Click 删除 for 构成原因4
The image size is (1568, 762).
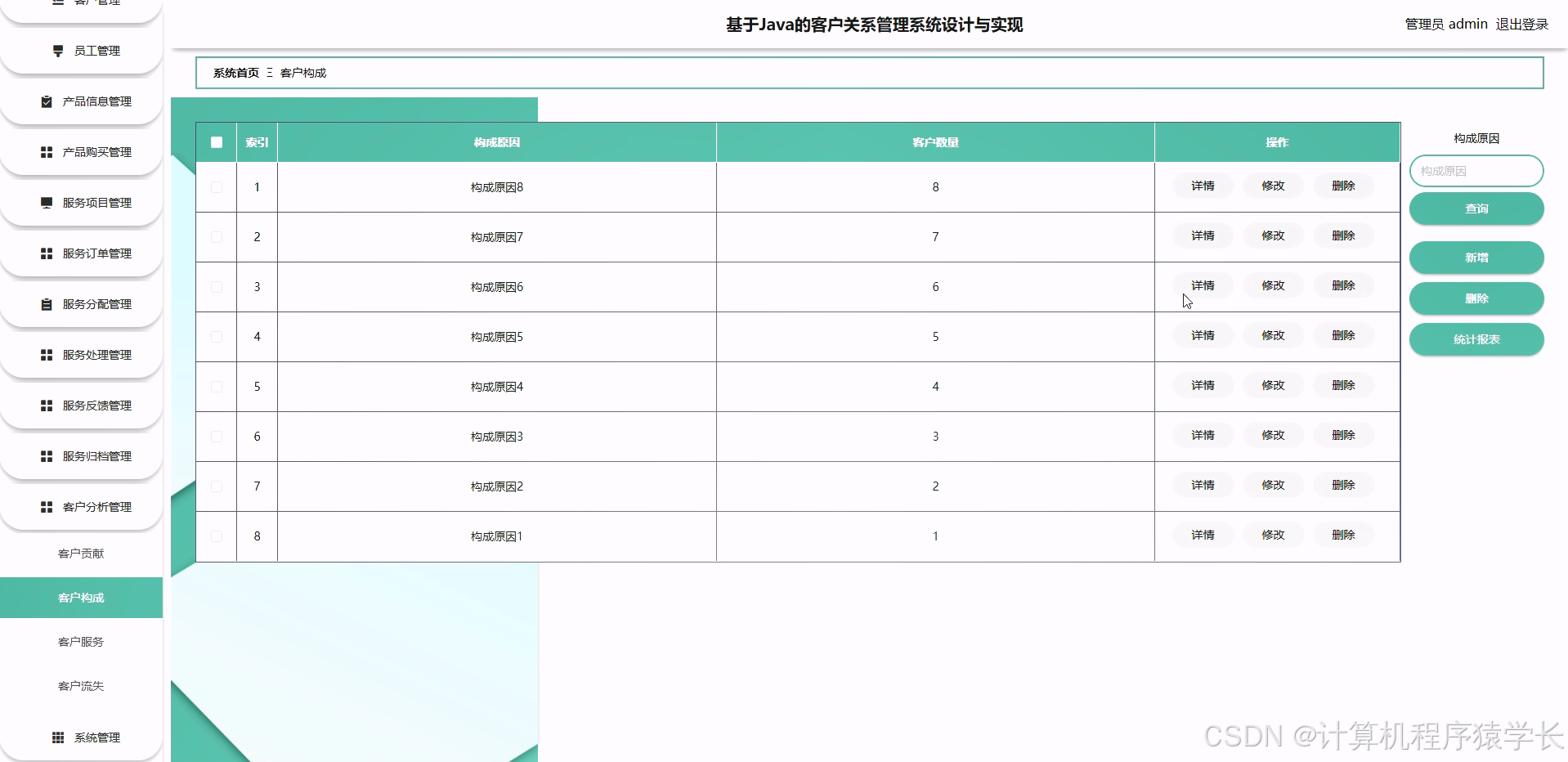point(1343,386)
